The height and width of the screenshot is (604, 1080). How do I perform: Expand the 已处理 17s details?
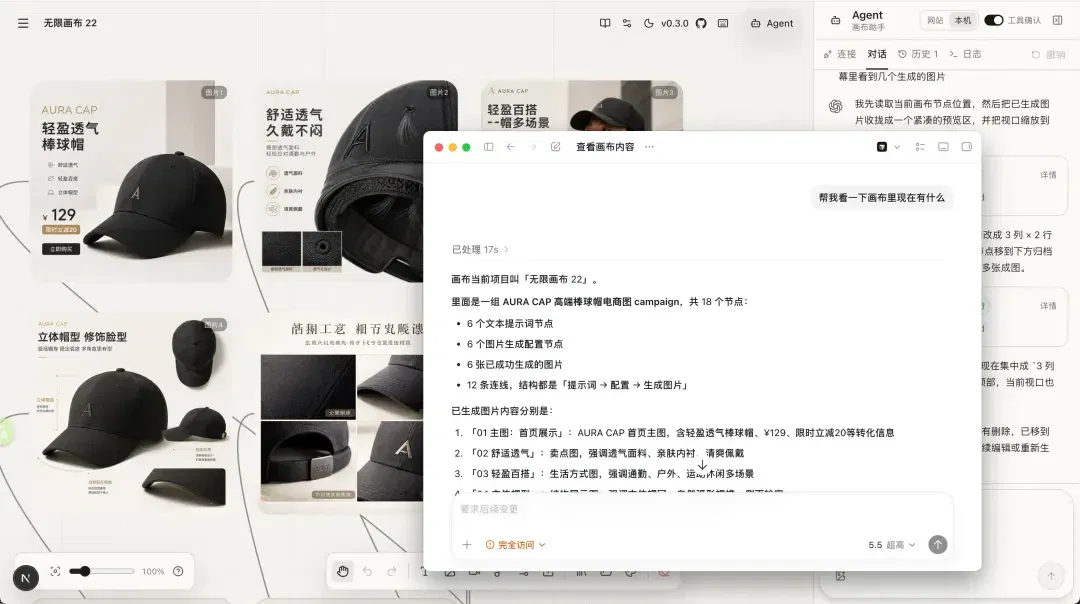(480, 249)
